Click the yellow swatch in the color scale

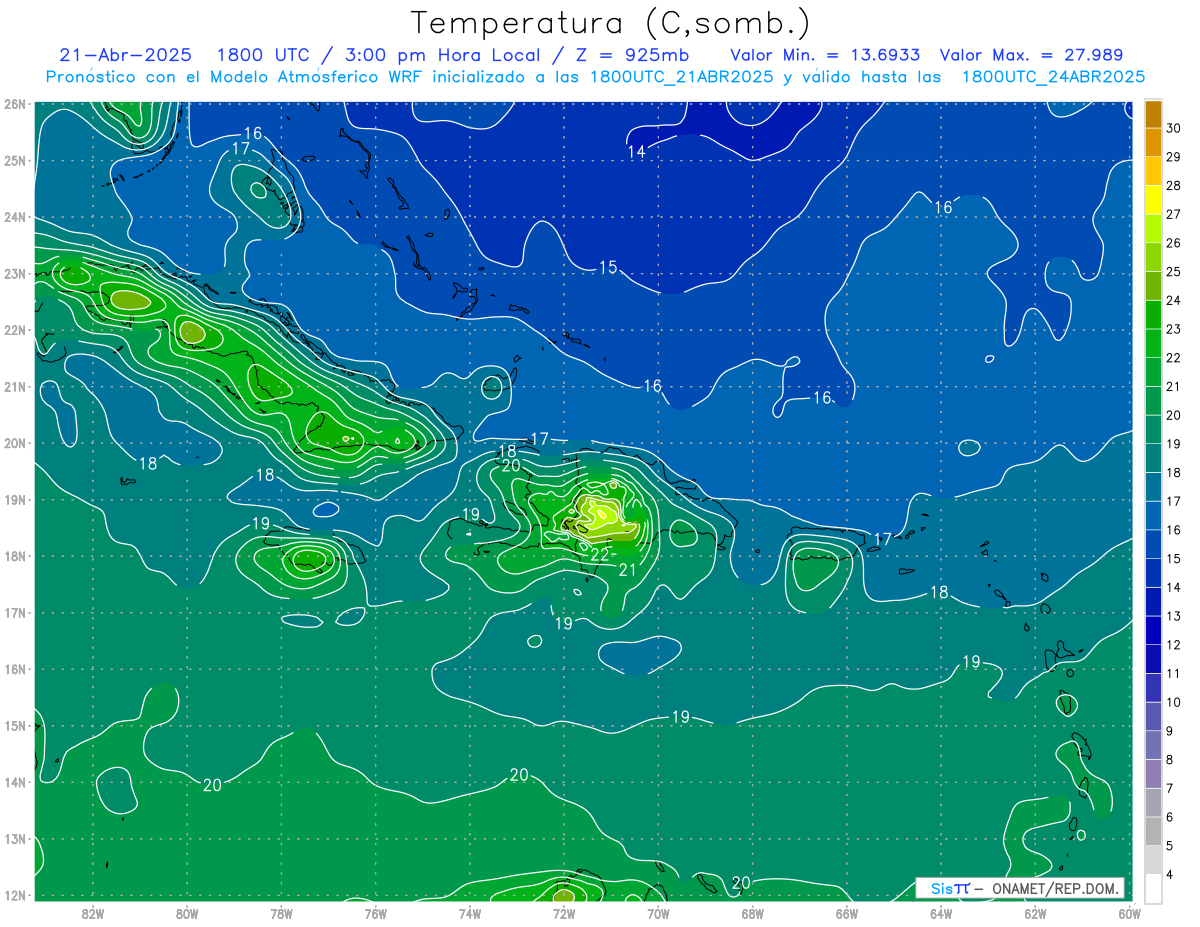tap(1153, 200)
